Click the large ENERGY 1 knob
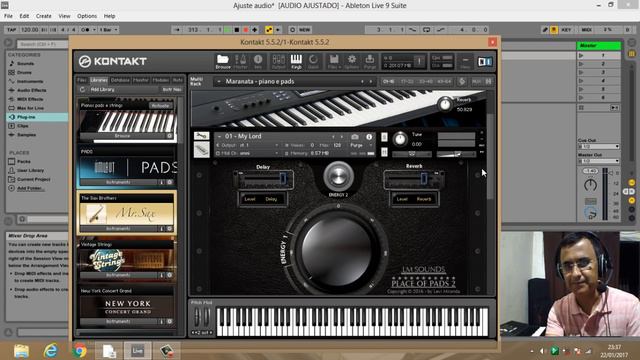Viewport: 640px width, 360px height. [338, 251]
